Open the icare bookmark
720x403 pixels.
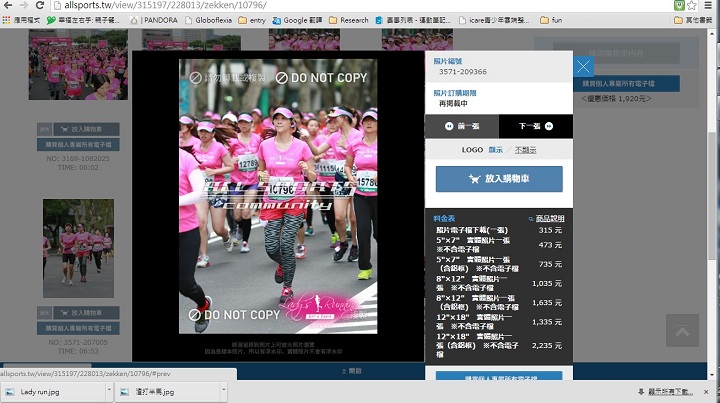pyautogui.click(x=494, y=20)
